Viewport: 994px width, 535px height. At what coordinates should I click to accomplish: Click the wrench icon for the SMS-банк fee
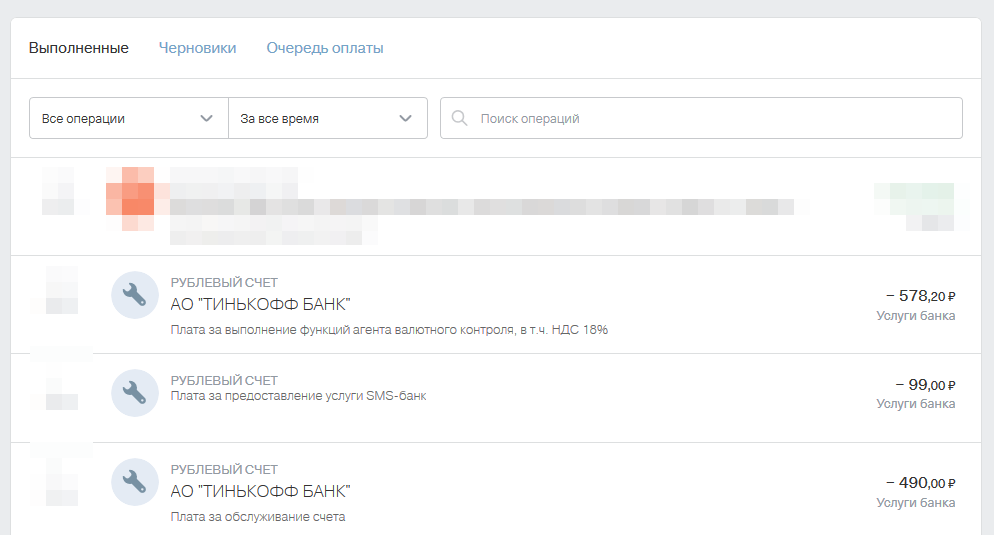[134, 393]
